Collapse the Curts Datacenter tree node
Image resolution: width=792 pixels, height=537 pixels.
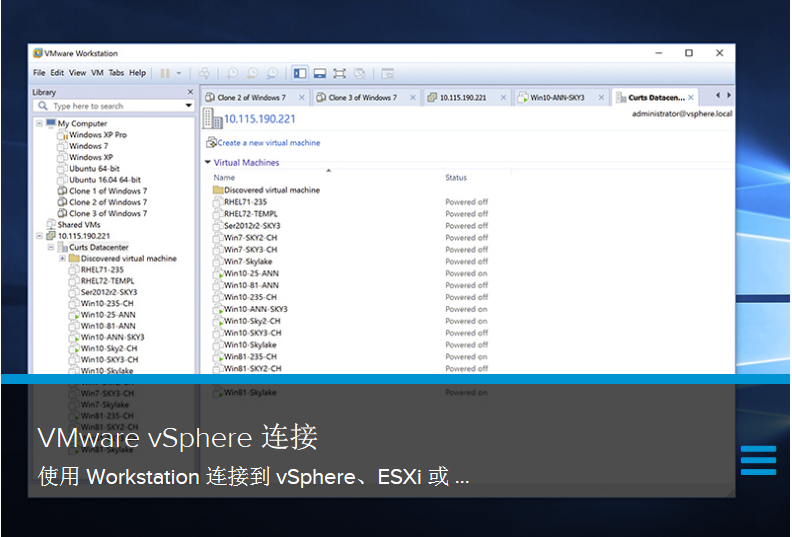point(51,247)
